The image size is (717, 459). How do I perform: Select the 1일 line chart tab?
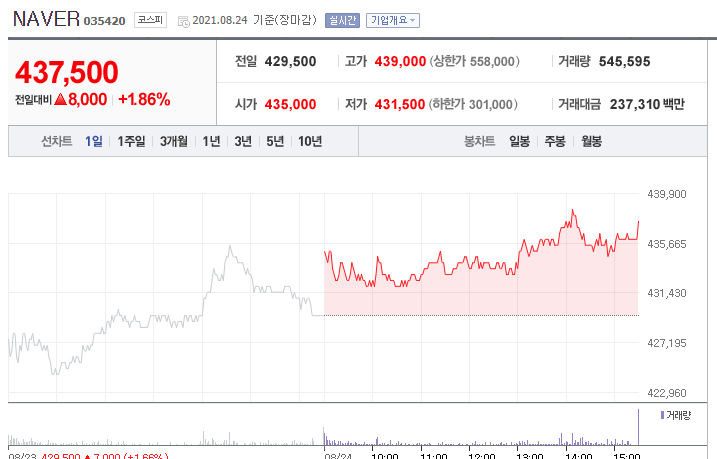point(94,141)
